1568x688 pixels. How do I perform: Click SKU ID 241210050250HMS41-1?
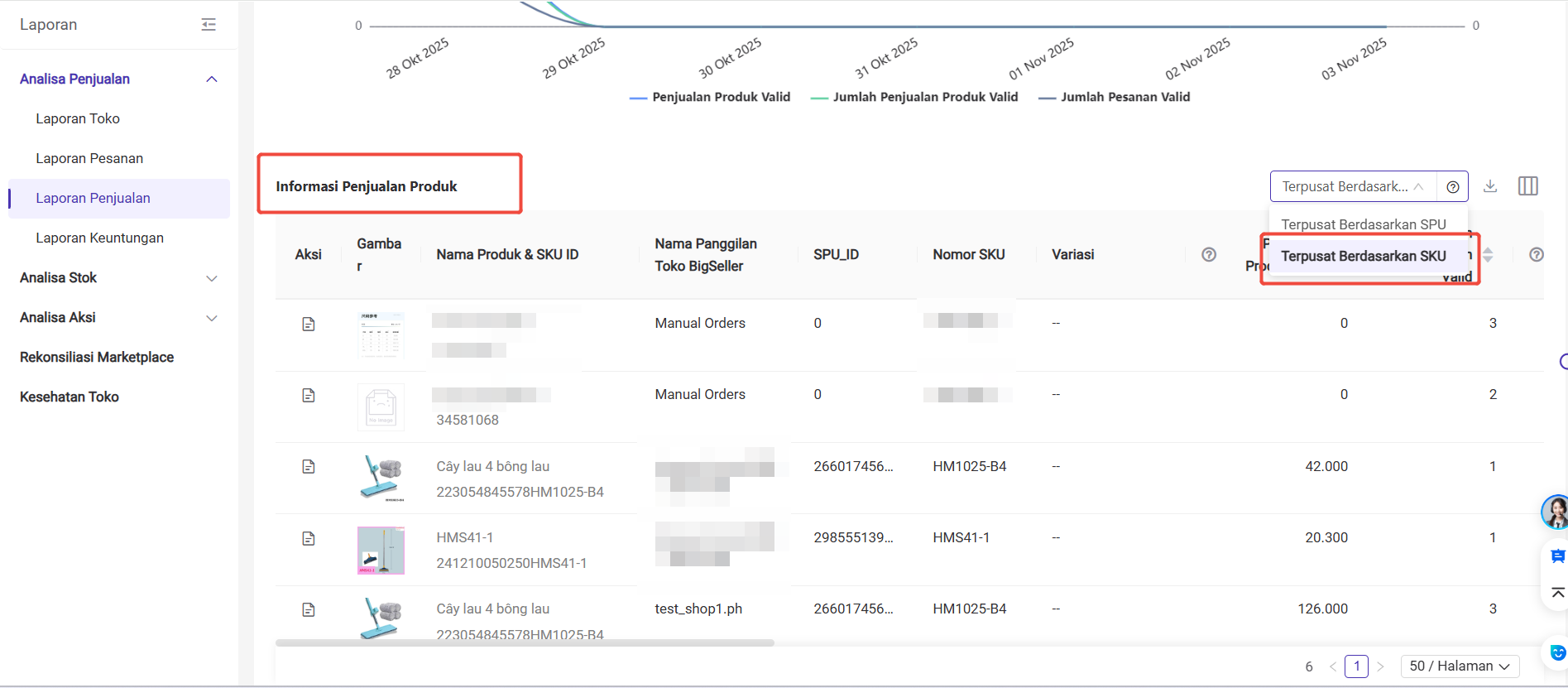[511, 564]
